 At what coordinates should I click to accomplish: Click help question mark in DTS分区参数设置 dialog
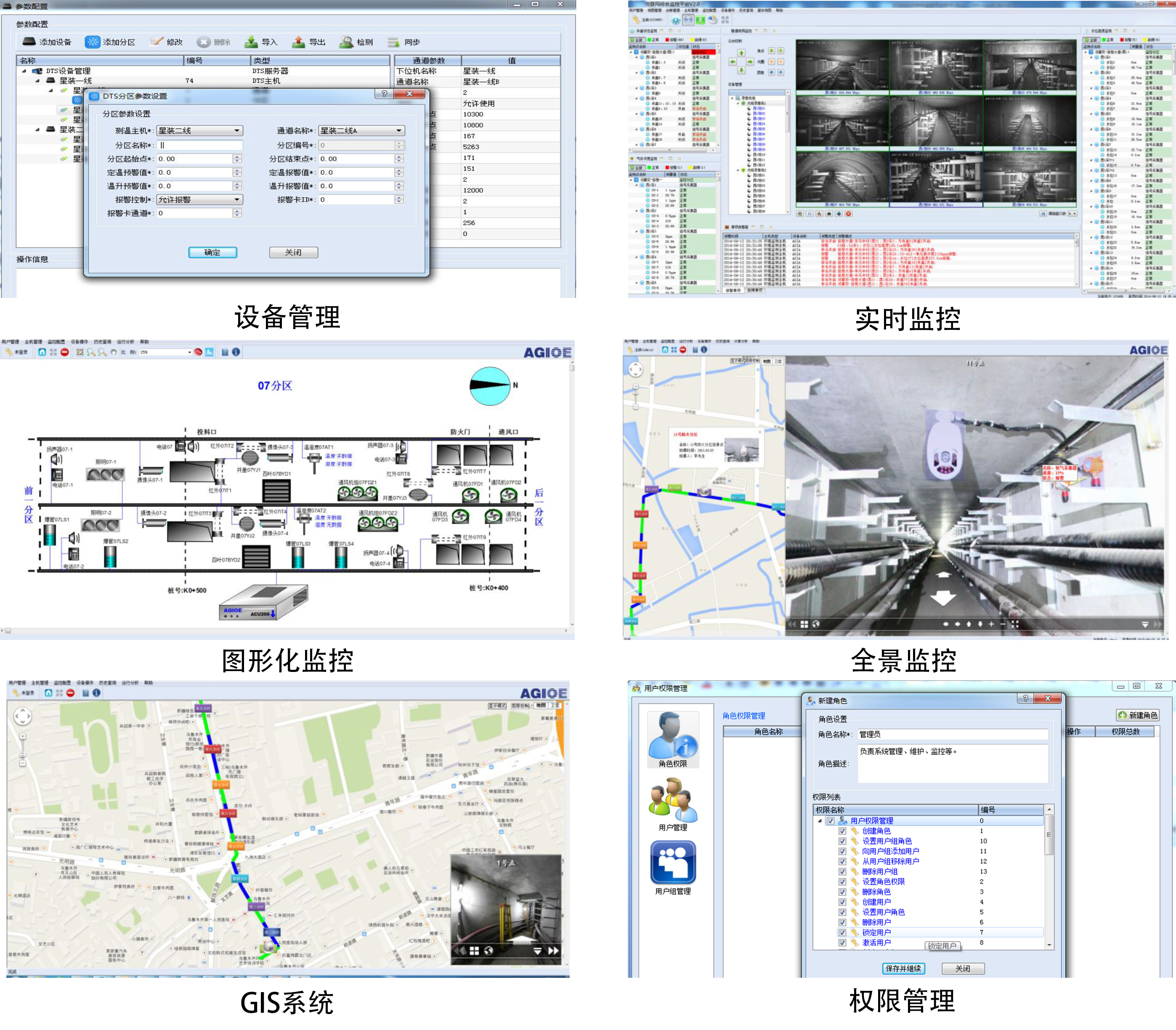pos(384,94)
